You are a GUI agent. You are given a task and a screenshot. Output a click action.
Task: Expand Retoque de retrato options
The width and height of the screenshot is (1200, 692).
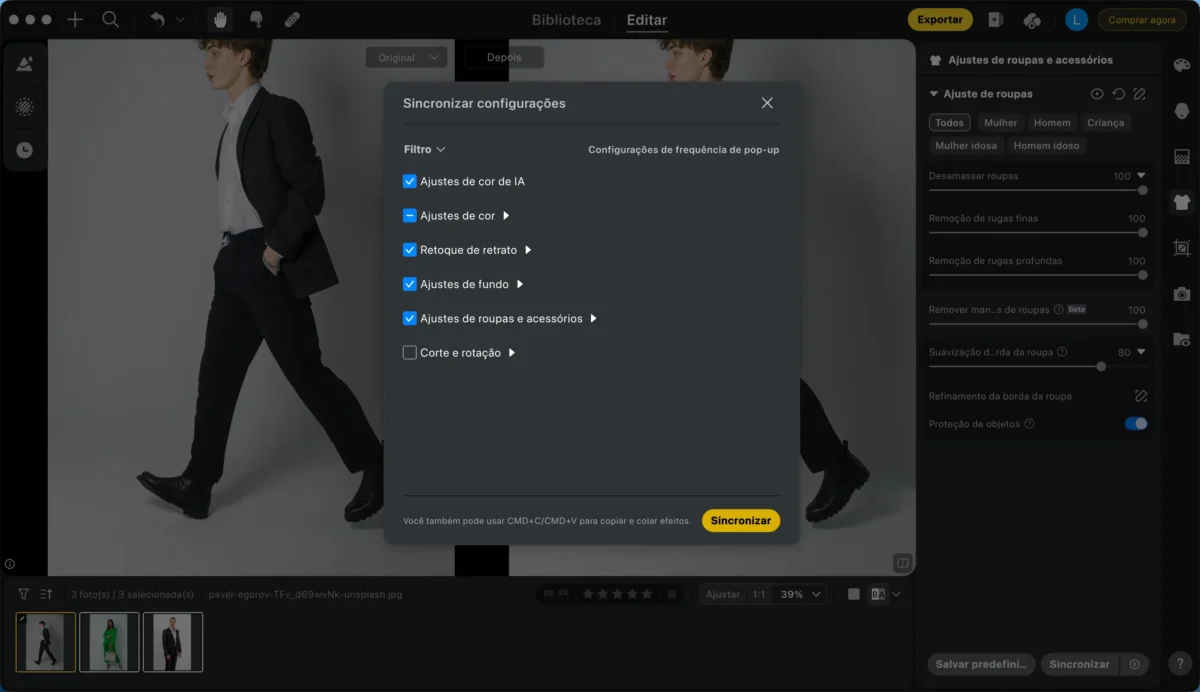[x=528, y=250]
